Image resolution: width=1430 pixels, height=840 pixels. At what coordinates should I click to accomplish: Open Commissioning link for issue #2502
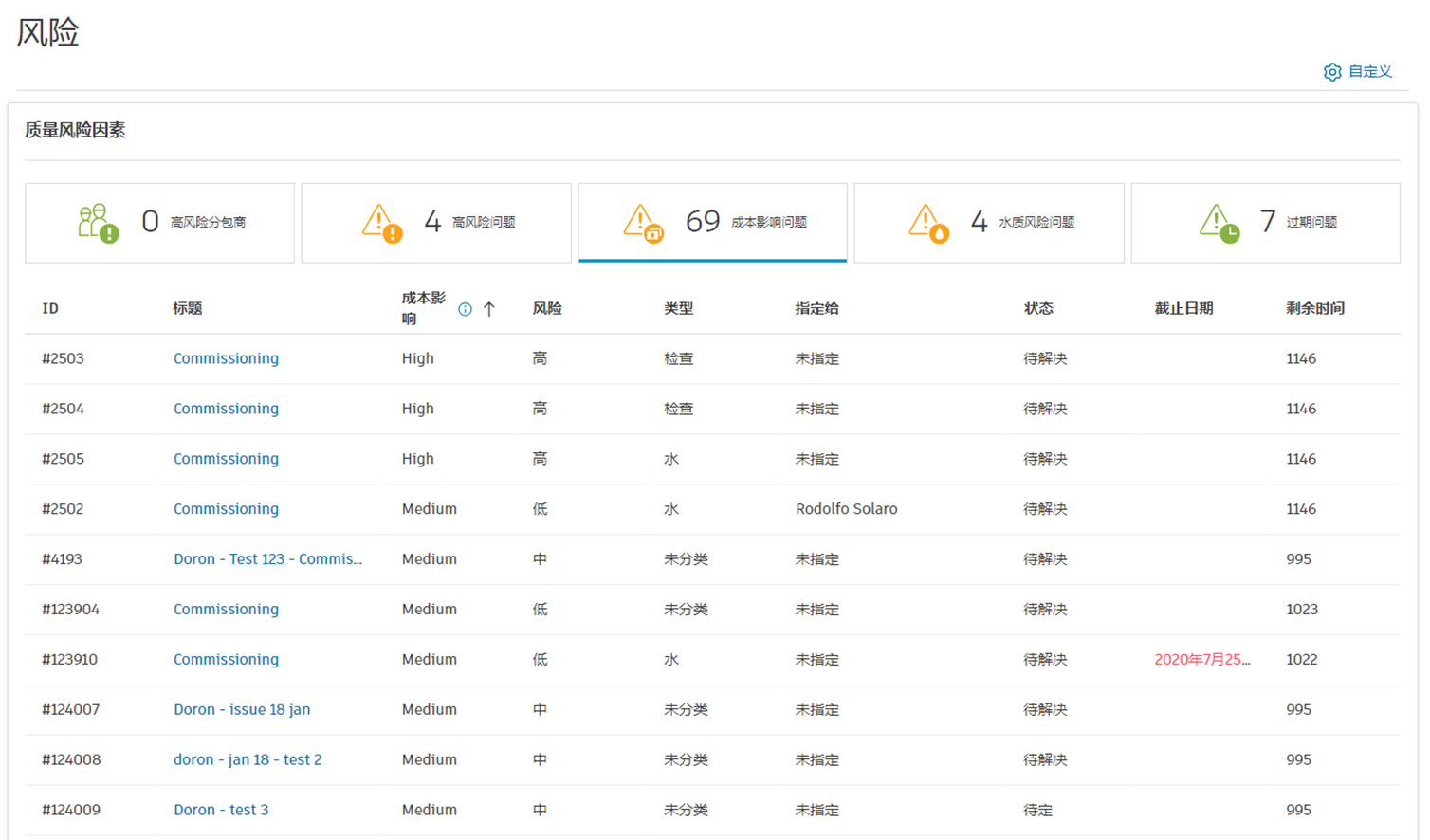pyautogui.click(x=226, y=509)
